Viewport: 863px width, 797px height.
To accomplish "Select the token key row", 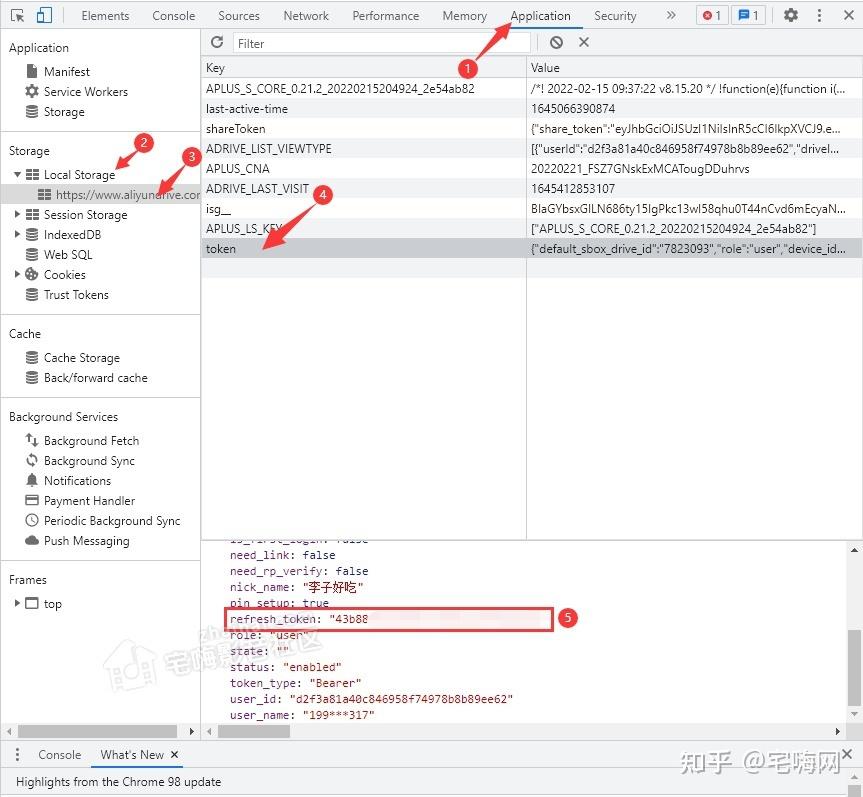I will click(364, 249).
